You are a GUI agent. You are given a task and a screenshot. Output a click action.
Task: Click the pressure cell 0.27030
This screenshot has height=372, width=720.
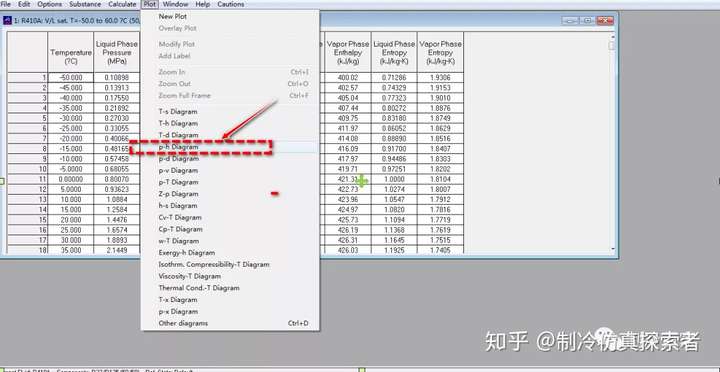117,118
